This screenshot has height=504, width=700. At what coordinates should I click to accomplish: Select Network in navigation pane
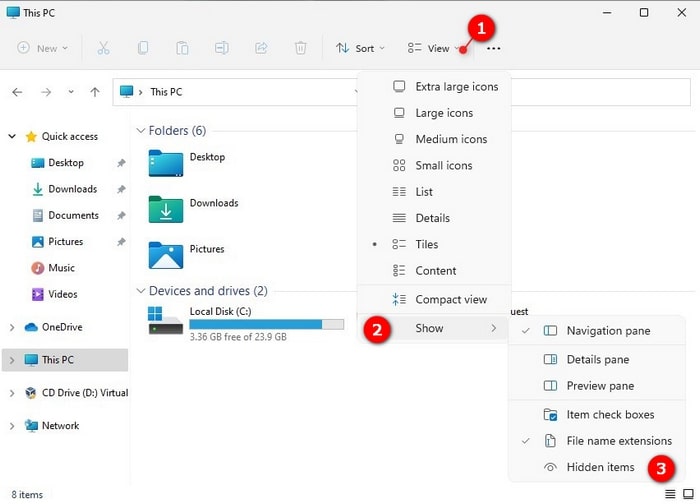[52, 426]
